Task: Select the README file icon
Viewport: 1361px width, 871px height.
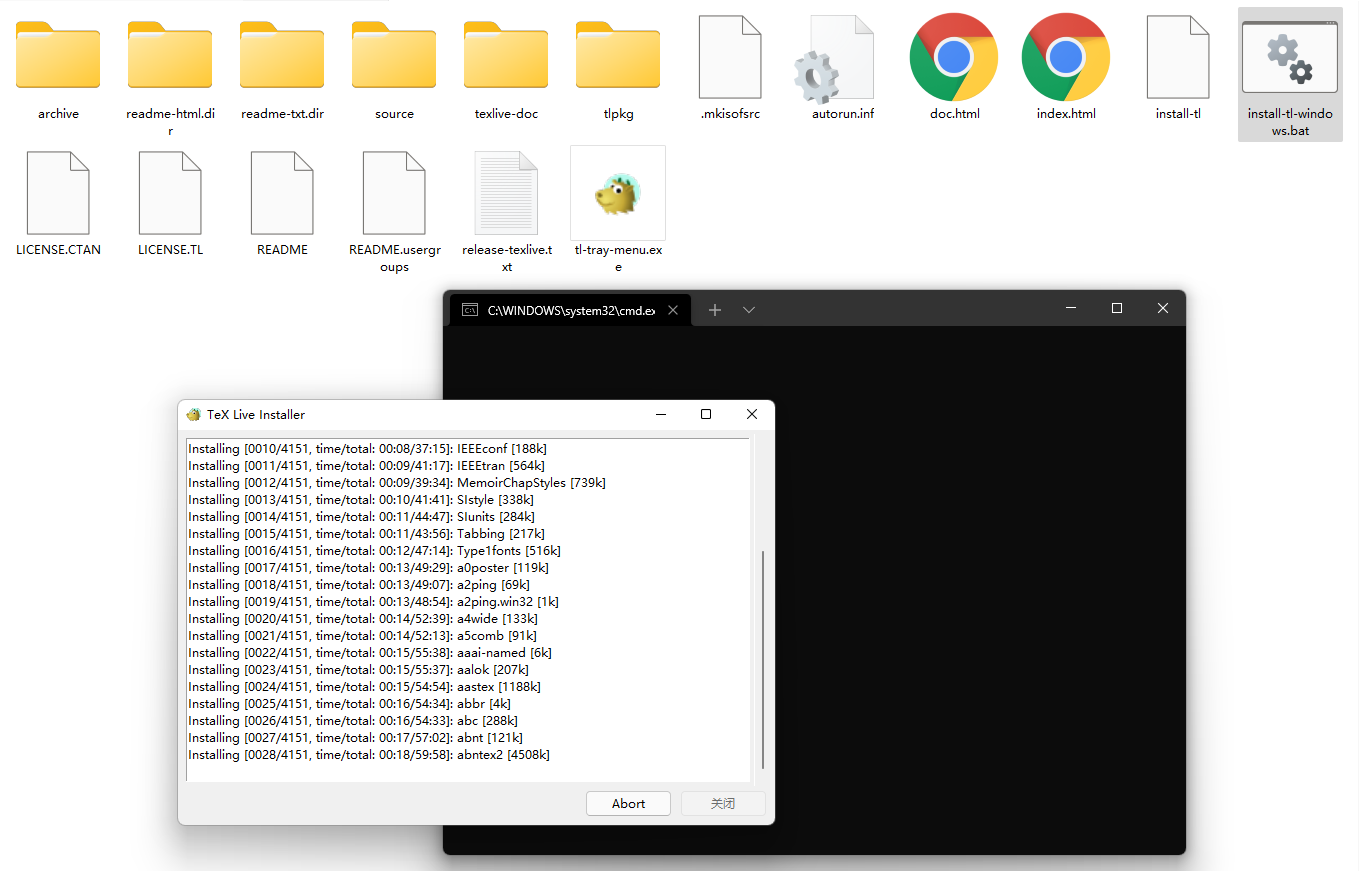Action: [282, 193]
